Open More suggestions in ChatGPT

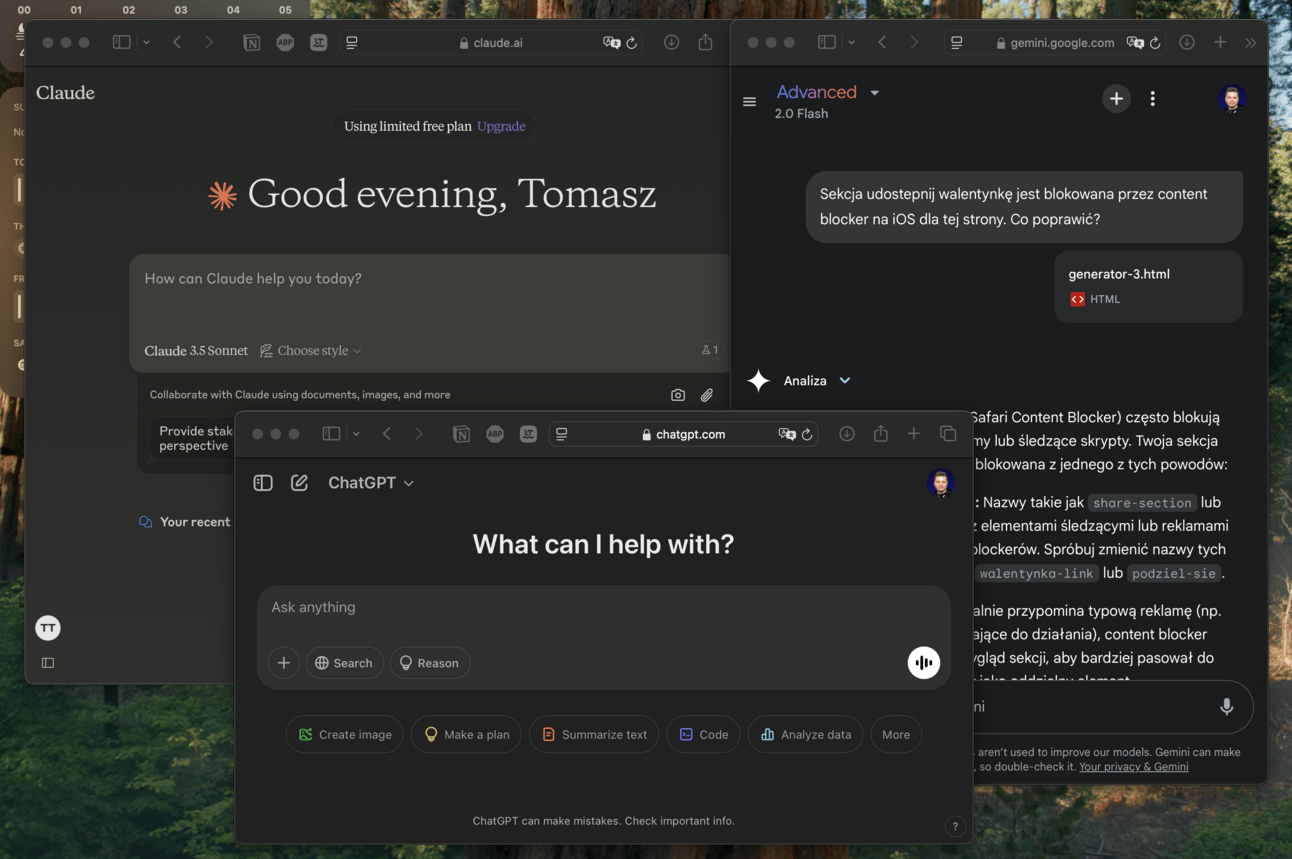coord(896,734)
